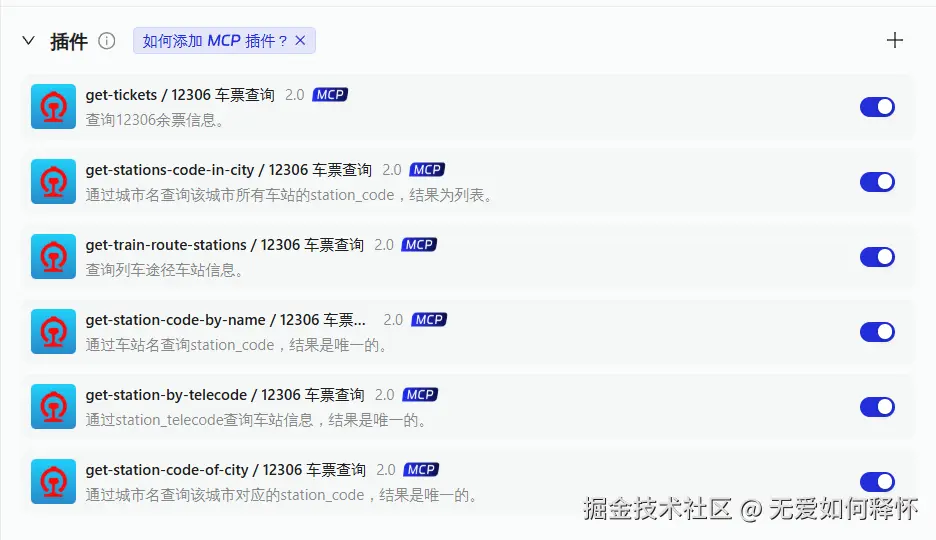Click description 查询12306余票信息。
The height and width of the screenshot is (540, 936).
pos(155,120)
